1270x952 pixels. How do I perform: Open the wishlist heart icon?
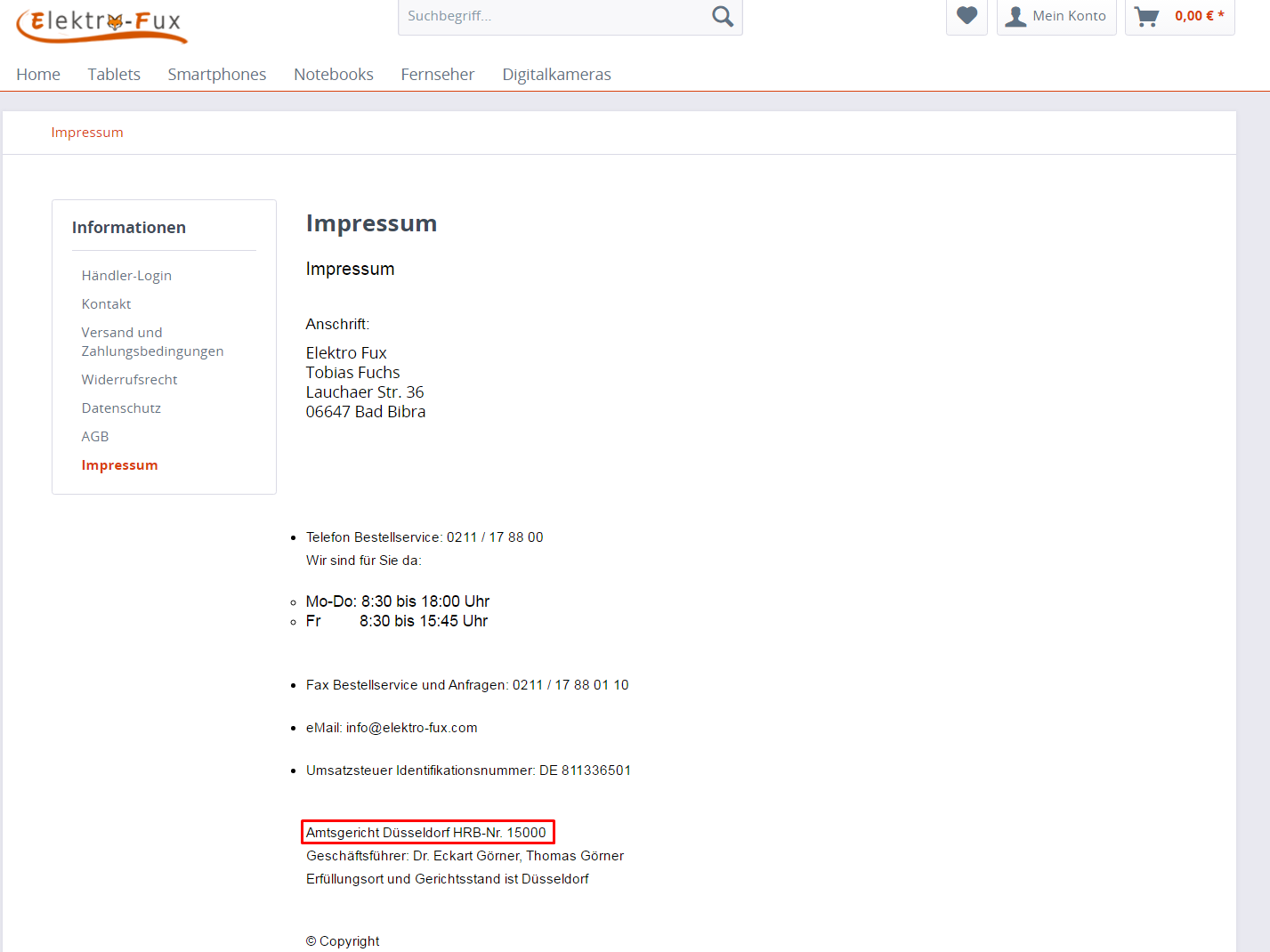click(967, 16)
